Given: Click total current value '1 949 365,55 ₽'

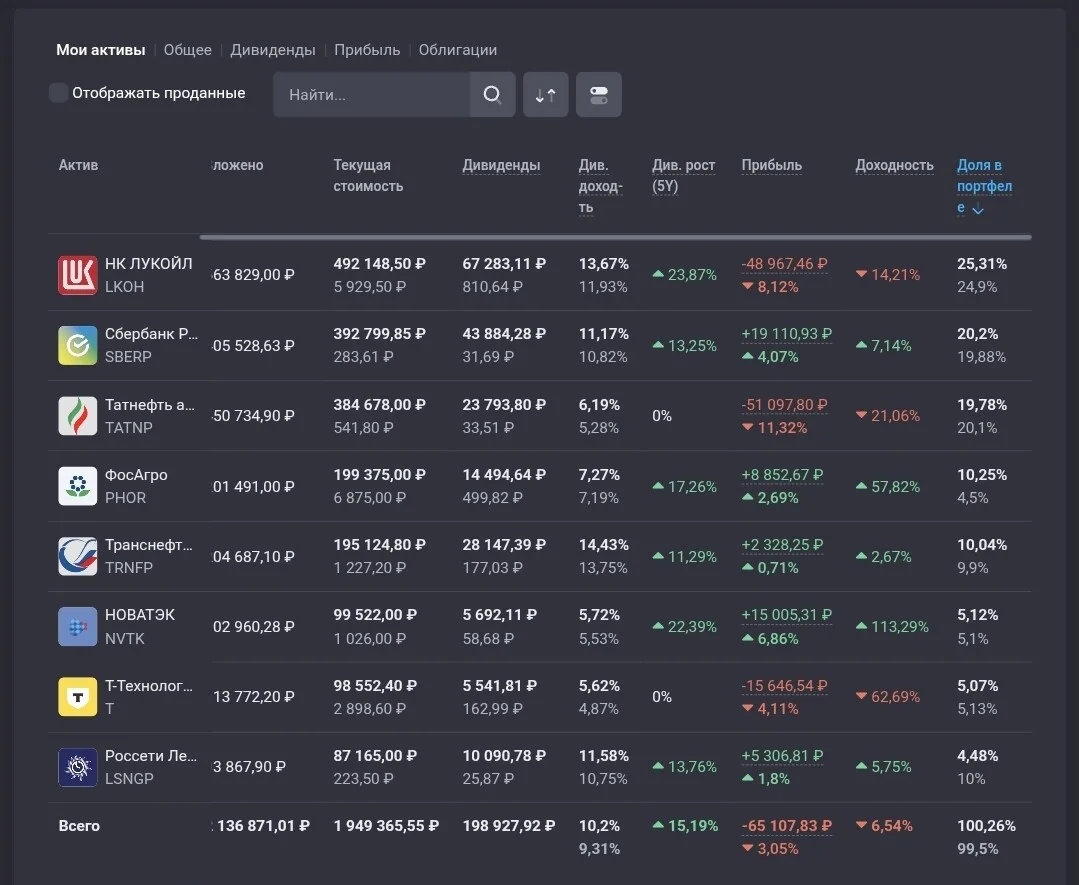Looking at the screenshot, I should coord(386,826).
